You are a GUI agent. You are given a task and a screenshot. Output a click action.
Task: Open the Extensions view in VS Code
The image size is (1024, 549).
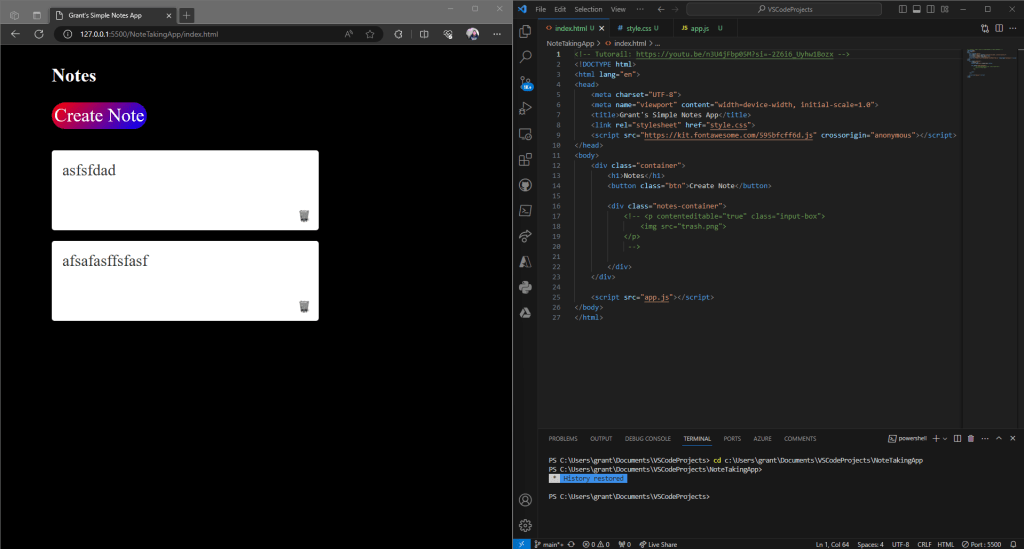(x=525, y=159)
